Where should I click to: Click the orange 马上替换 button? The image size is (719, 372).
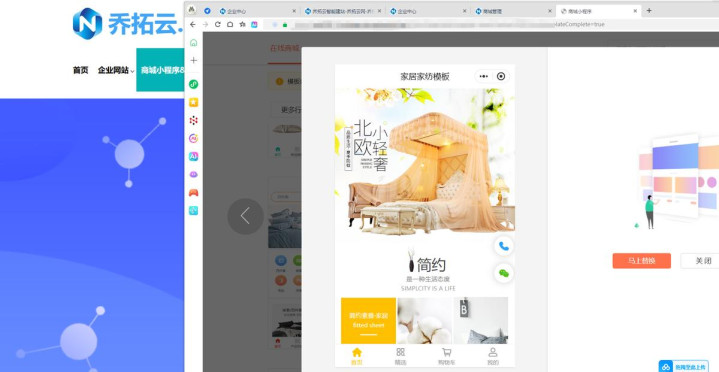[x=642, y=261]
